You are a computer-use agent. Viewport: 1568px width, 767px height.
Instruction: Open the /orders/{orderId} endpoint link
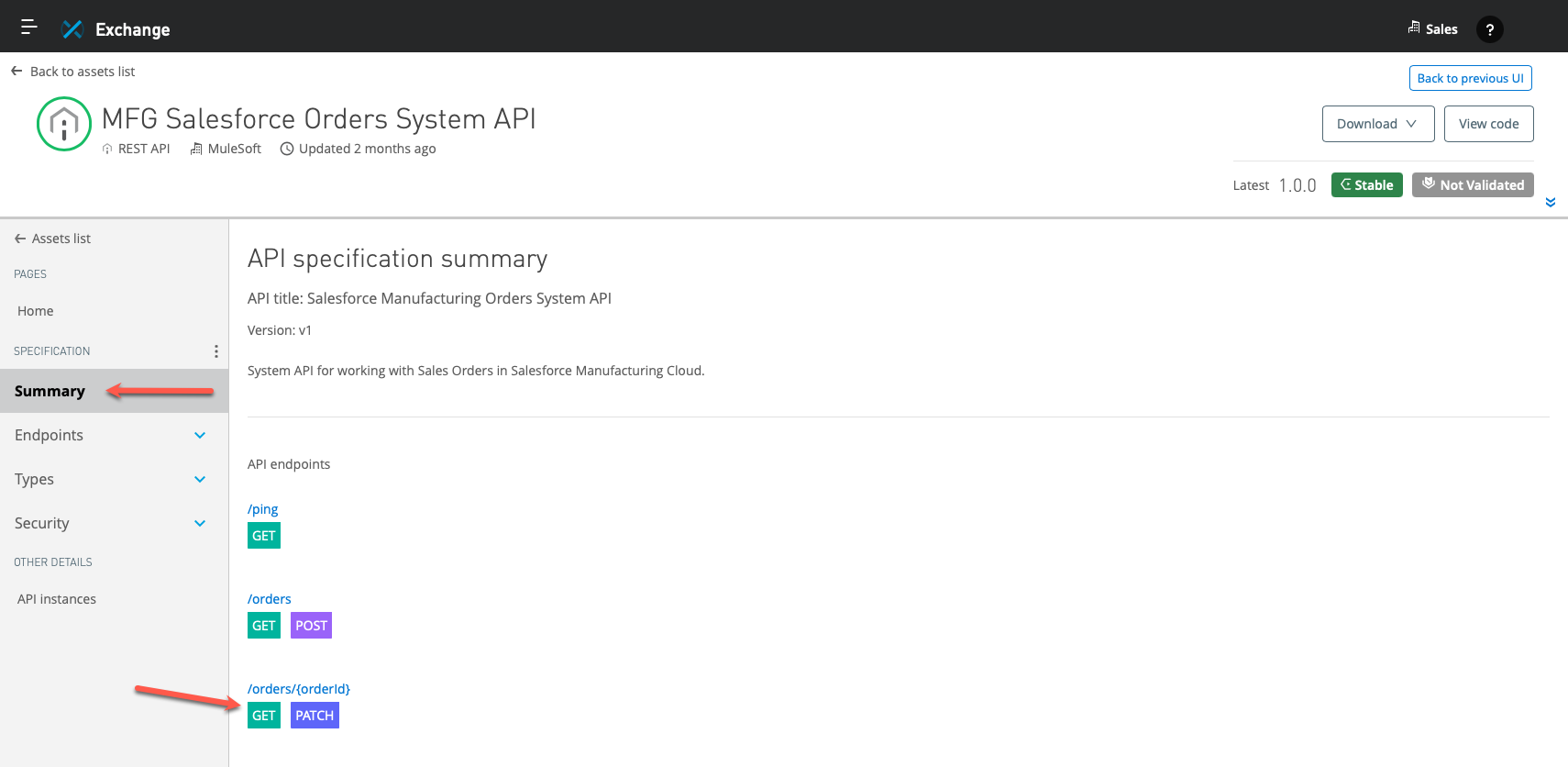tap(299, 689)
